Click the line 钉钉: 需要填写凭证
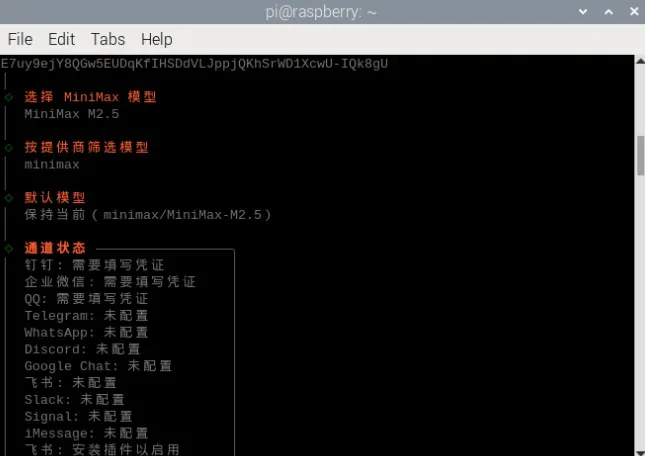The height and width of the screenshot is (456, 645). [94, 265]
